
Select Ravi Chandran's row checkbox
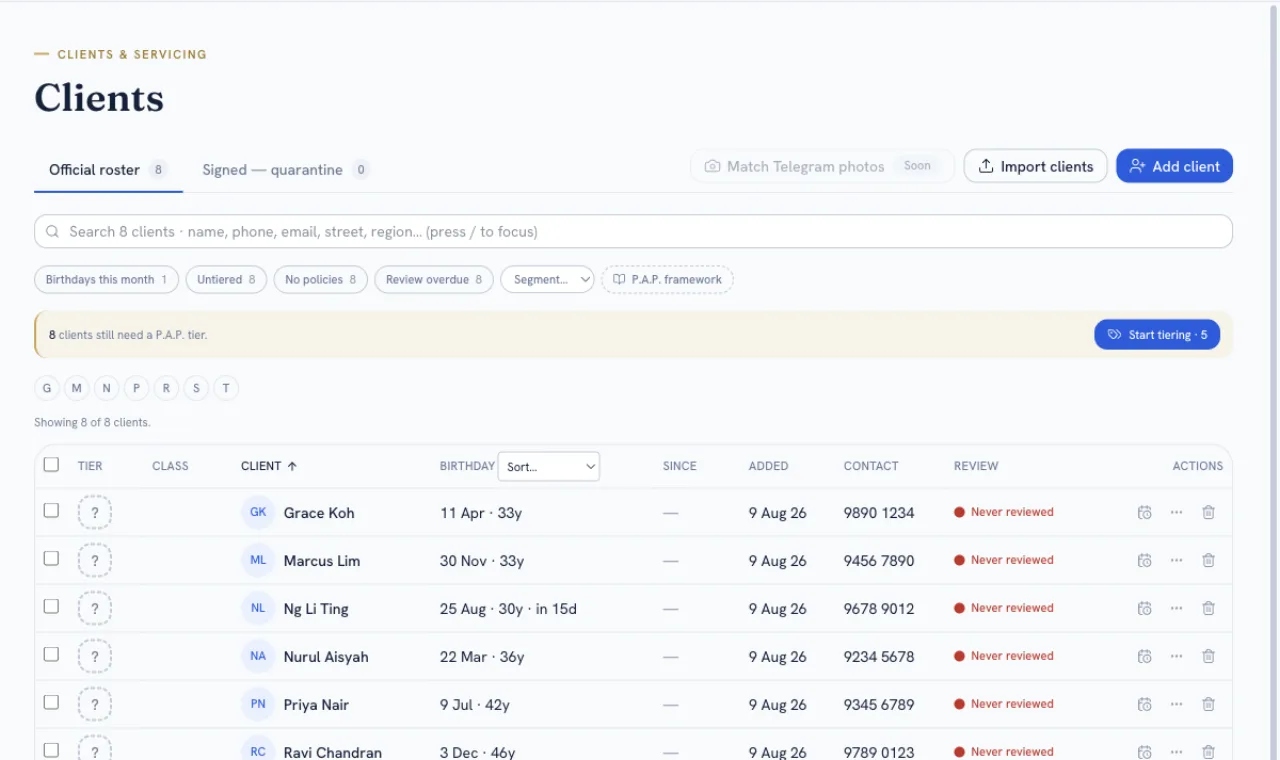51,750
